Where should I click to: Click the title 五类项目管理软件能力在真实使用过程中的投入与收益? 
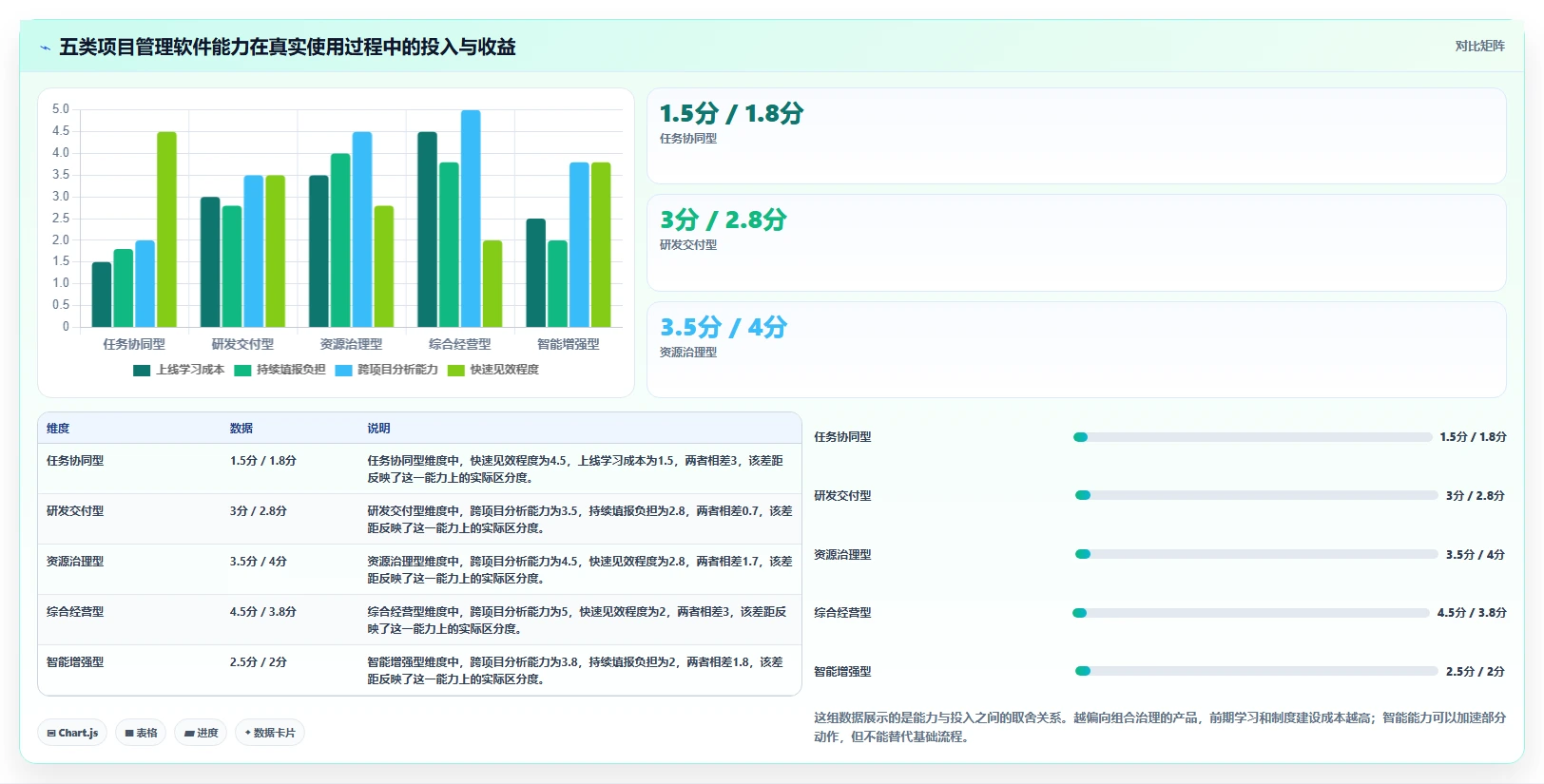pyautogui.click(x=287, y=48)
